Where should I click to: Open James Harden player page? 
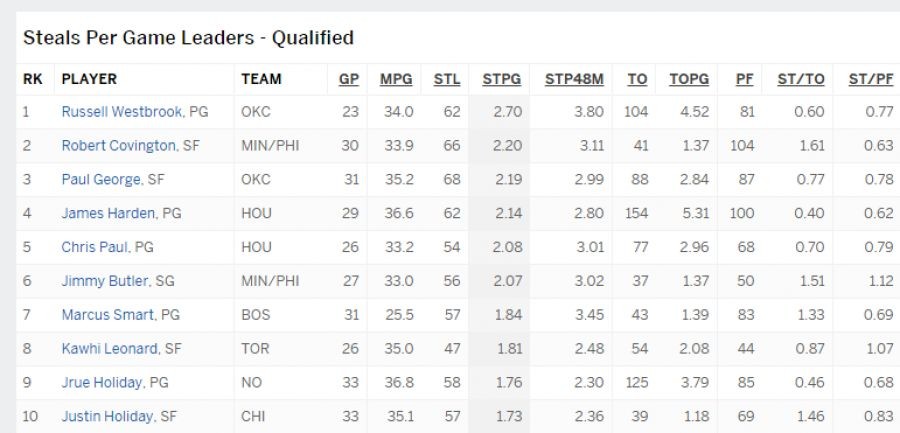(x=108, y=214)
